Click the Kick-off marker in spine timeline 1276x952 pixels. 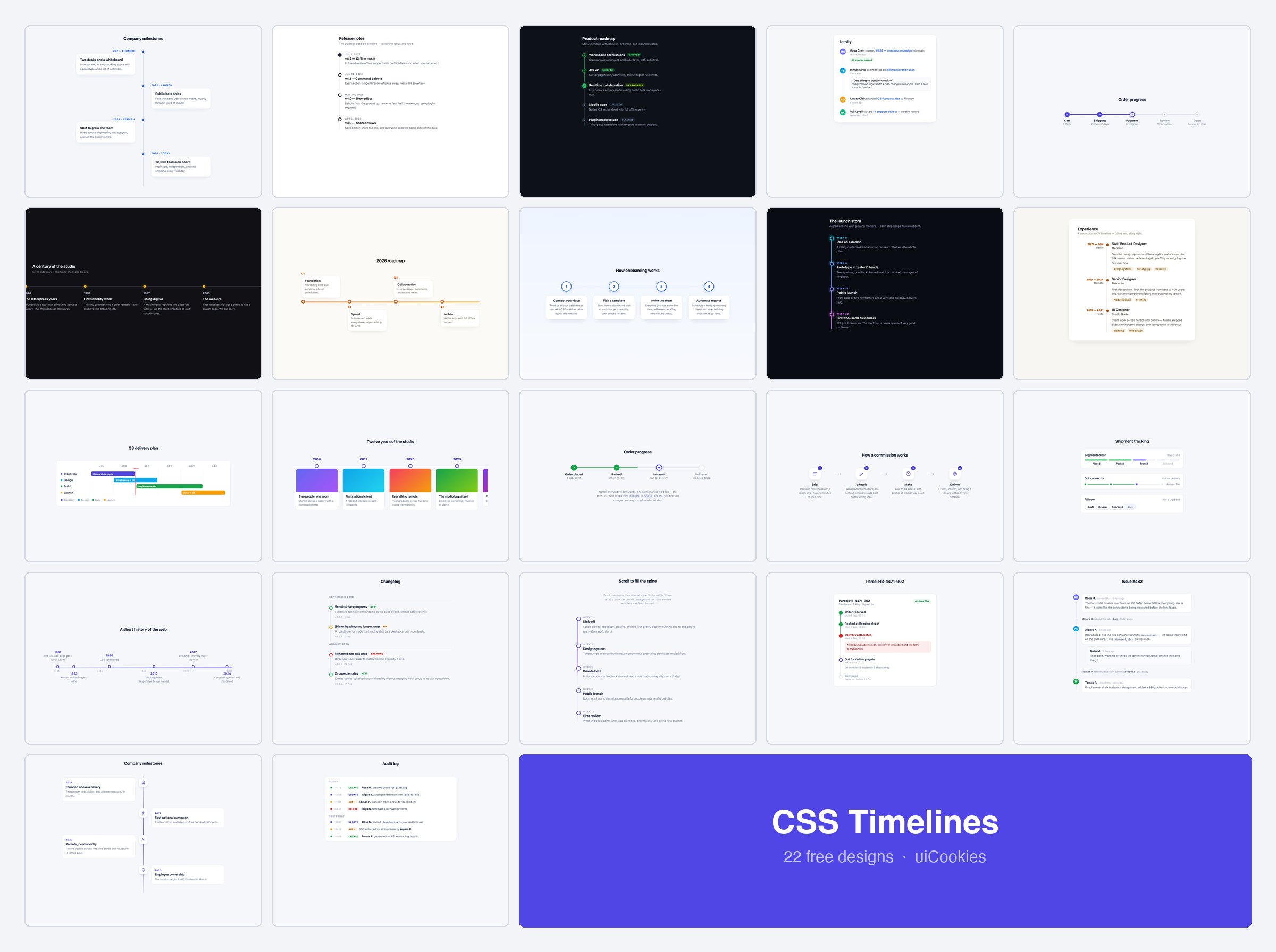click(x=578, y=619)
